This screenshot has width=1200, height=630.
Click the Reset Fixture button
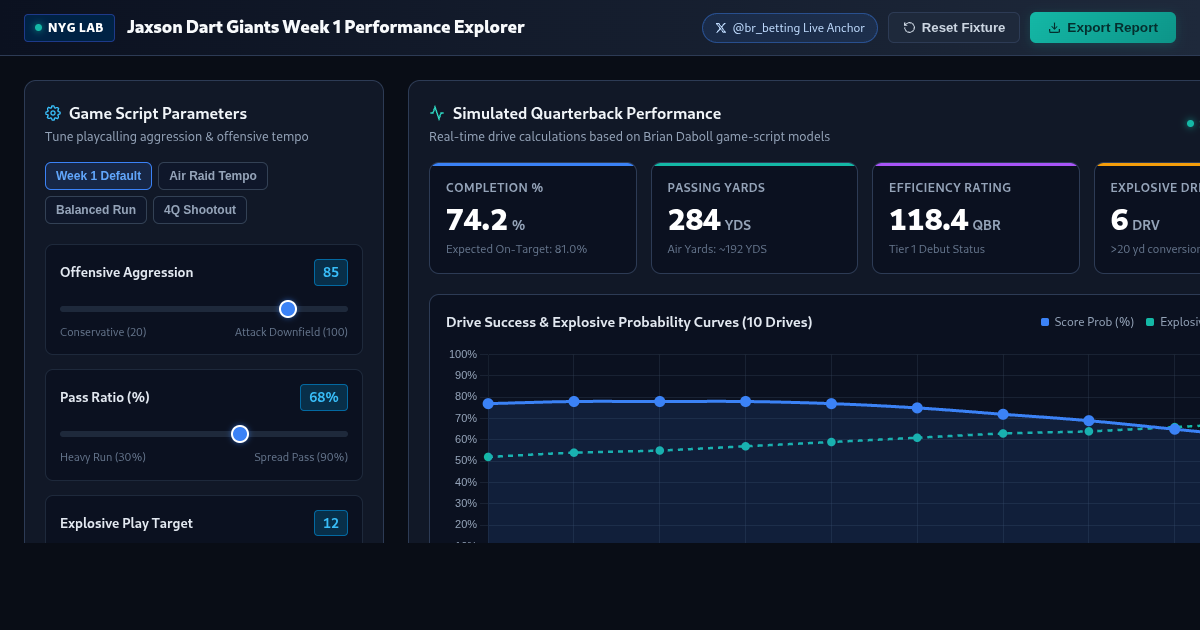(x=954, y=28)
